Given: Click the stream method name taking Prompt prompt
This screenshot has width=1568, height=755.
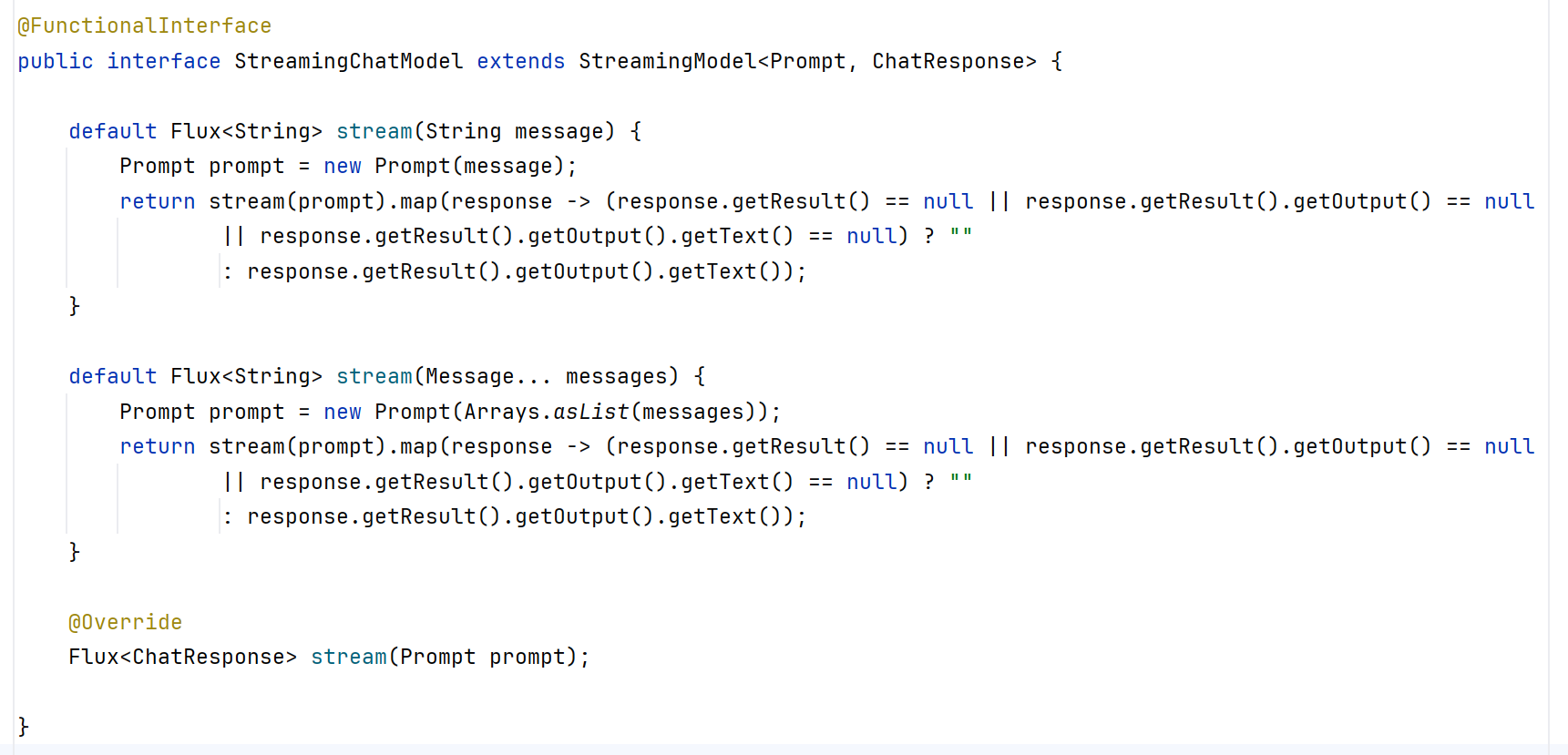Looking at the screenshot, I should point(348,657).
